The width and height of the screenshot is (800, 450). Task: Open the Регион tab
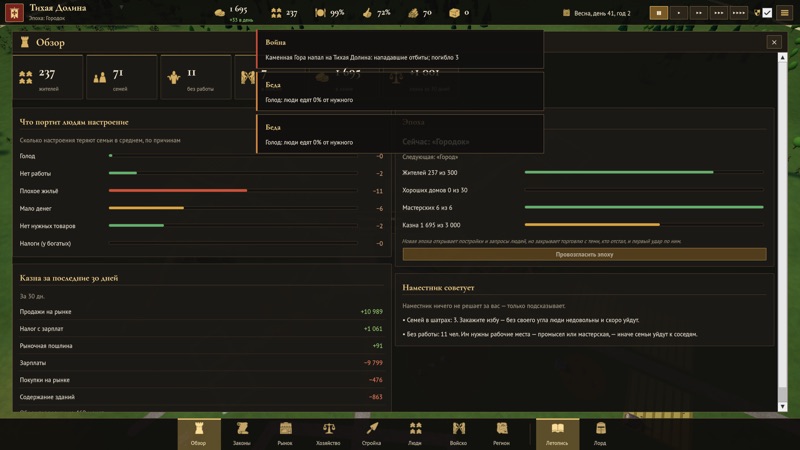tap(502, 434)
